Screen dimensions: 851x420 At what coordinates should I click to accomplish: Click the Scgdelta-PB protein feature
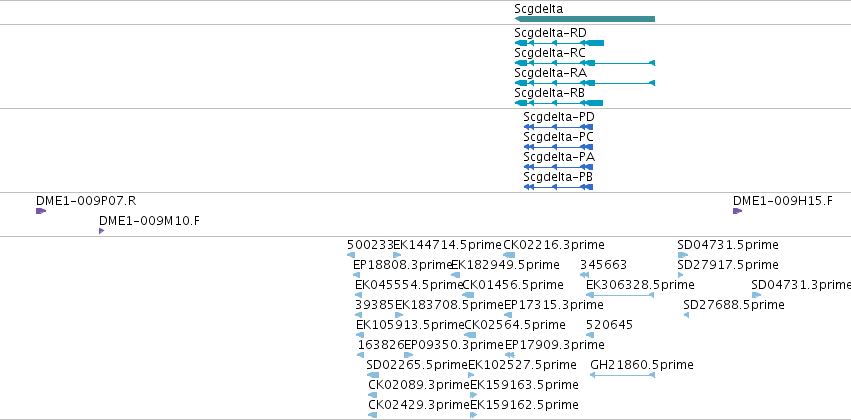pos(558,187)
